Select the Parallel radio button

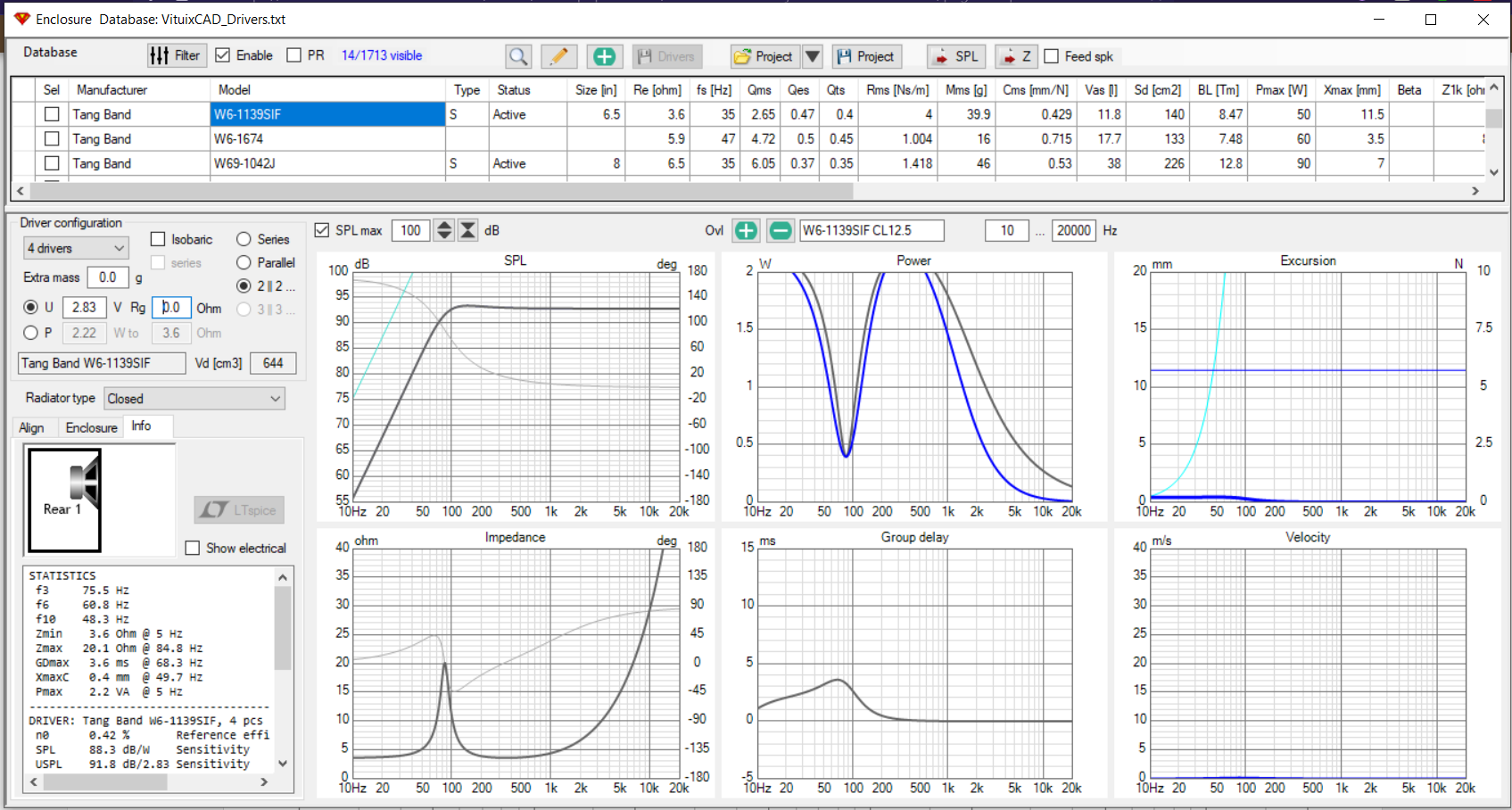[244, 262]
